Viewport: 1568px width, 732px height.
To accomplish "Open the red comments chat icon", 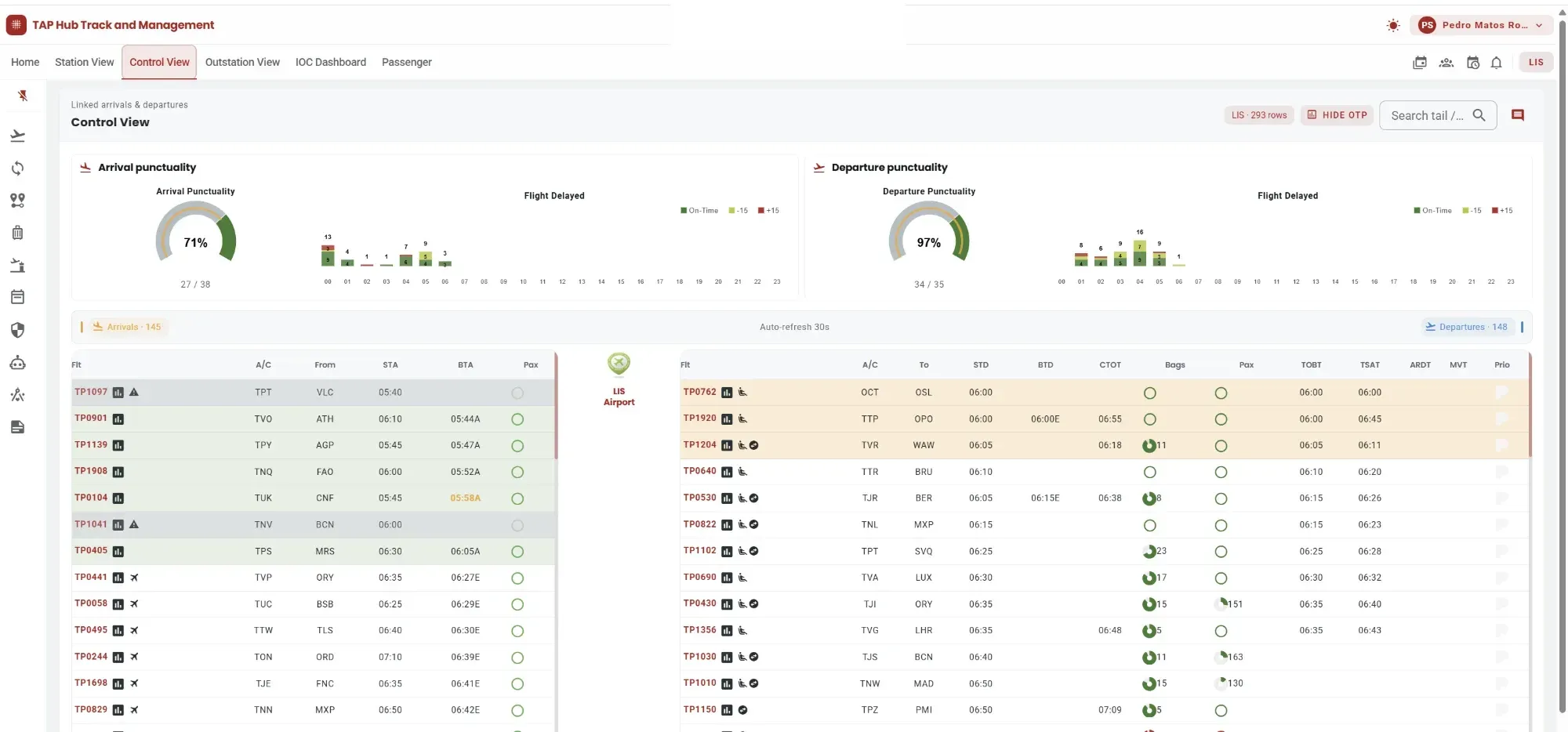I will [1518, 115].
